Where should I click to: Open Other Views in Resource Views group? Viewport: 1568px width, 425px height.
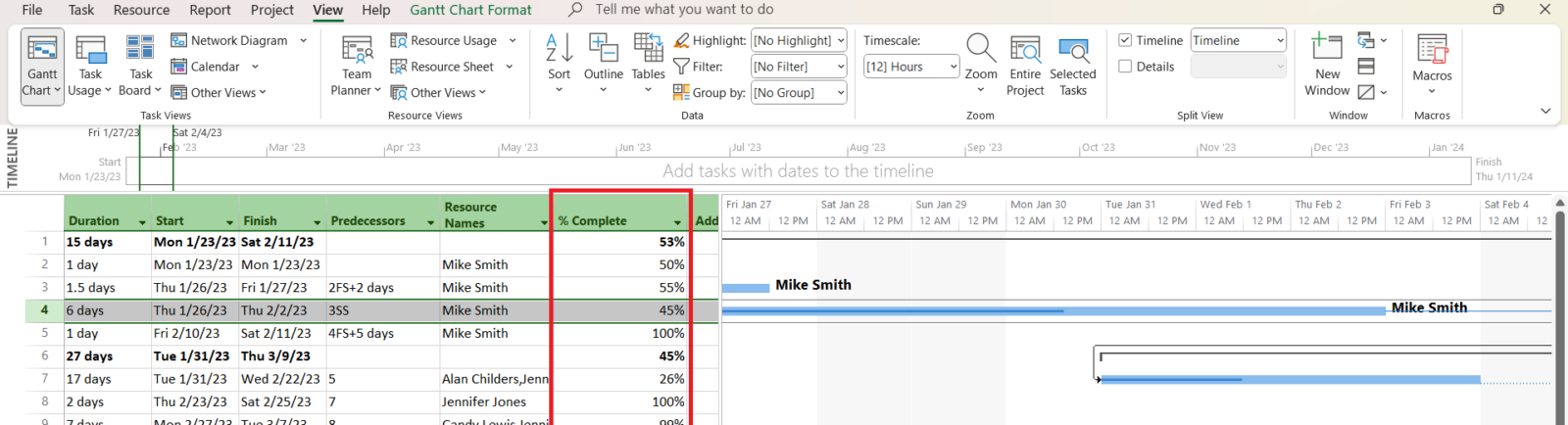[438, 93]
